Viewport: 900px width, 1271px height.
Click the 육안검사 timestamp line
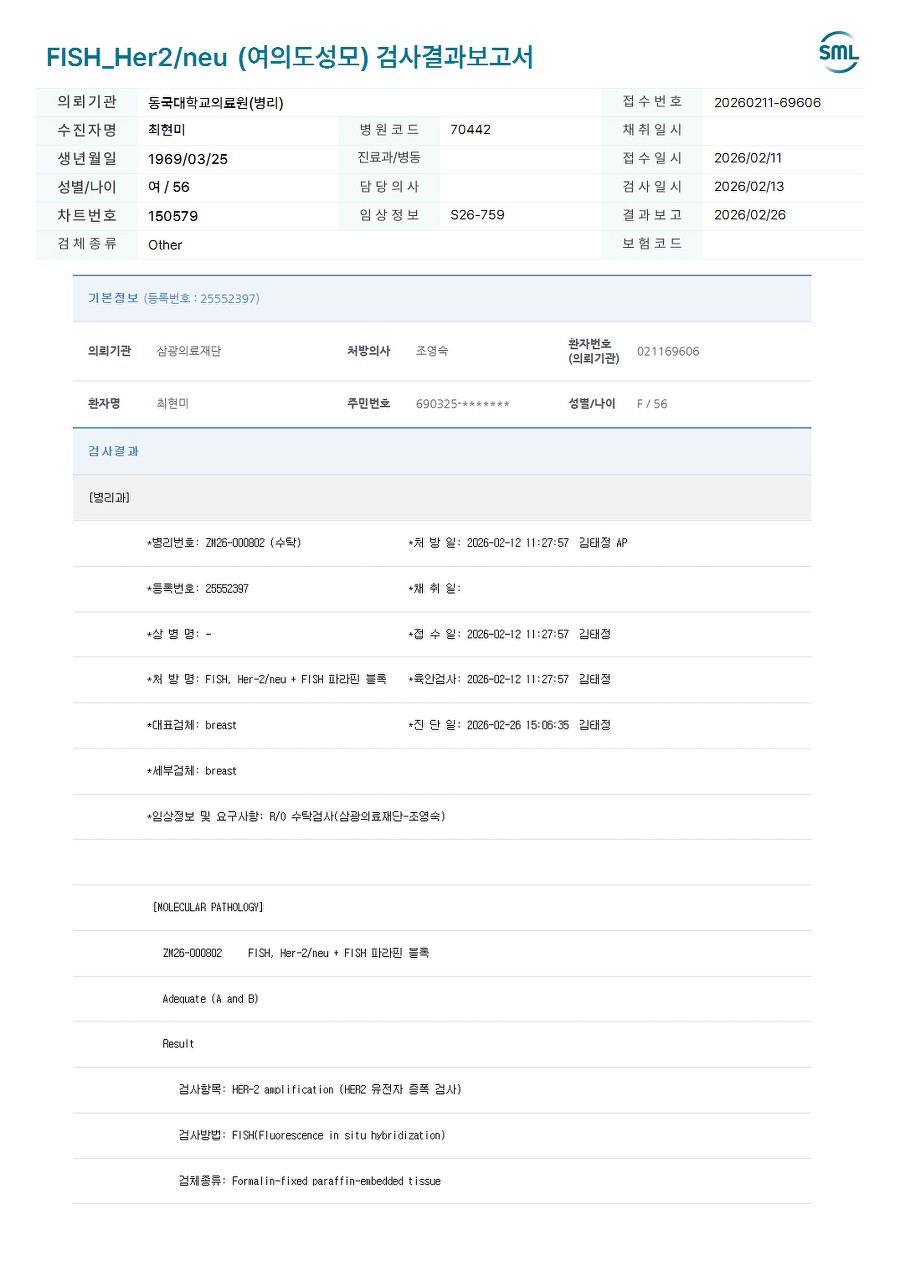pyautogui.click(x=510, y=679)
